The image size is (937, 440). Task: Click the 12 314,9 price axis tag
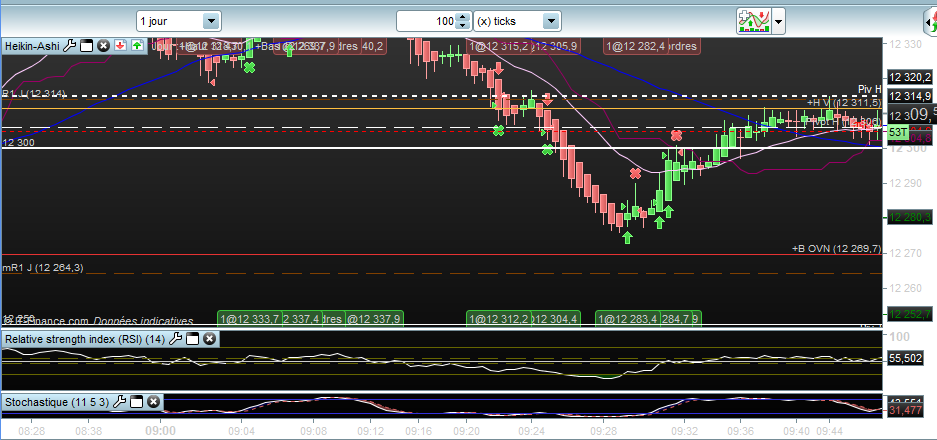point(910,96)
